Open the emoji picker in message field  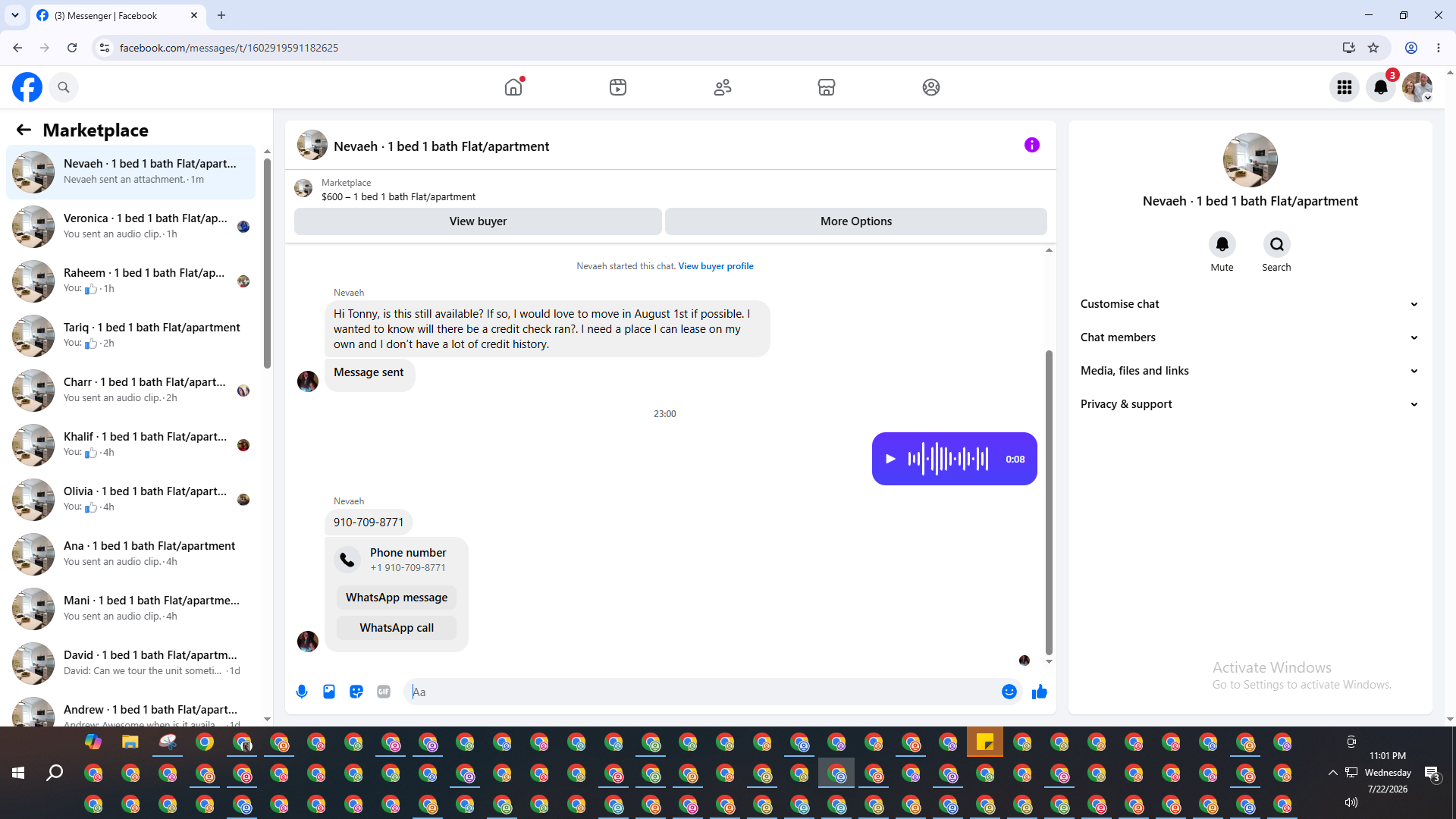[1009, 692]
